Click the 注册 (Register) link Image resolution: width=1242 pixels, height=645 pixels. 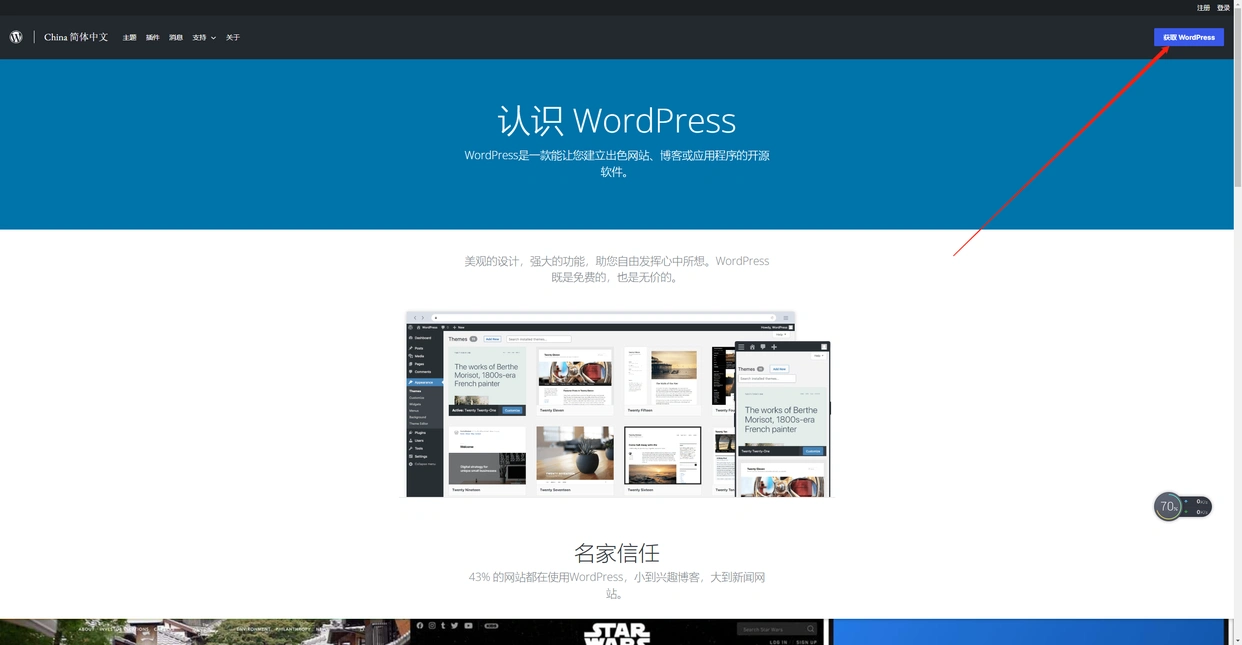(1203, 8)
